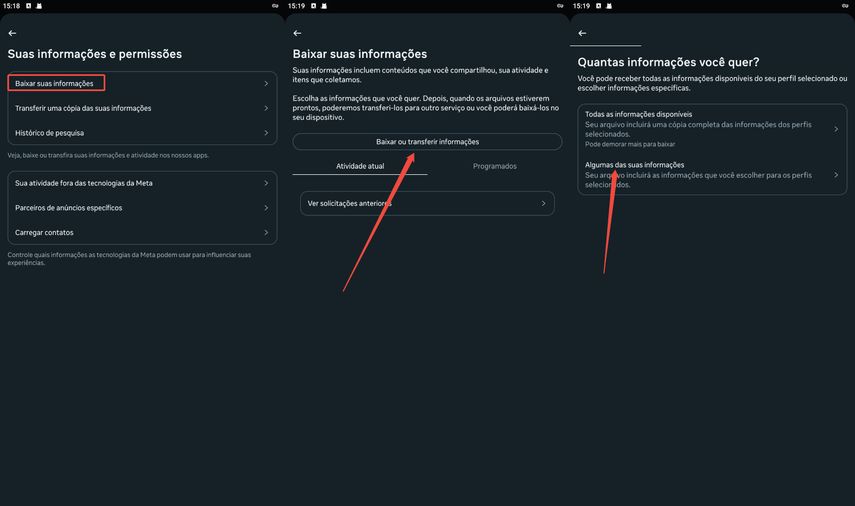Image resolution: width=855 pixels, height=506 pixels.
Task: Switch to Atividade atual tab
Action: click(360, 166)
